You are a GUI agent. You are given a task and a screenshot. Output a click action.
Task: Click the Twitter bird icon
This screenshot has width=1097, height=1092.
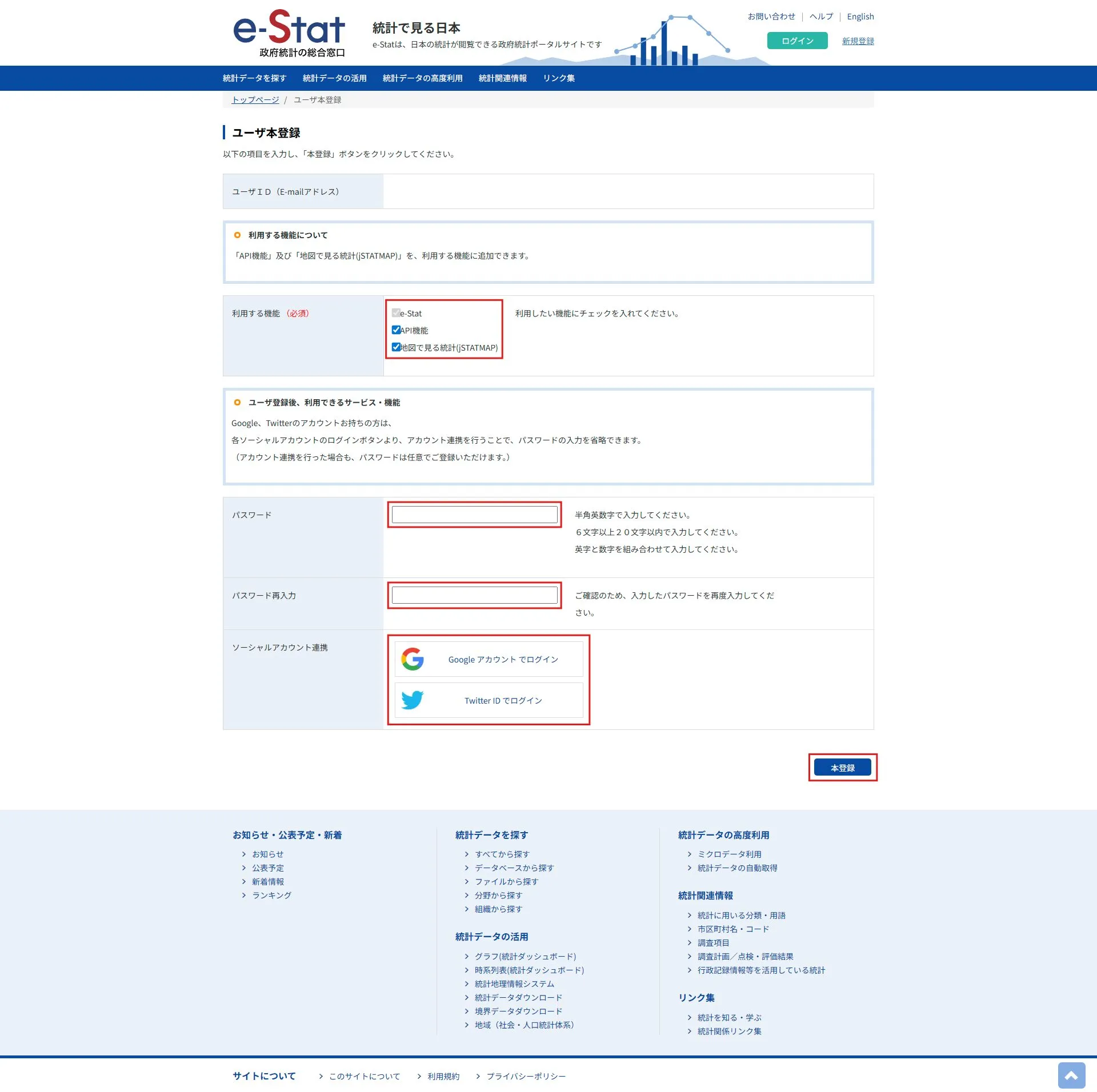412,700
